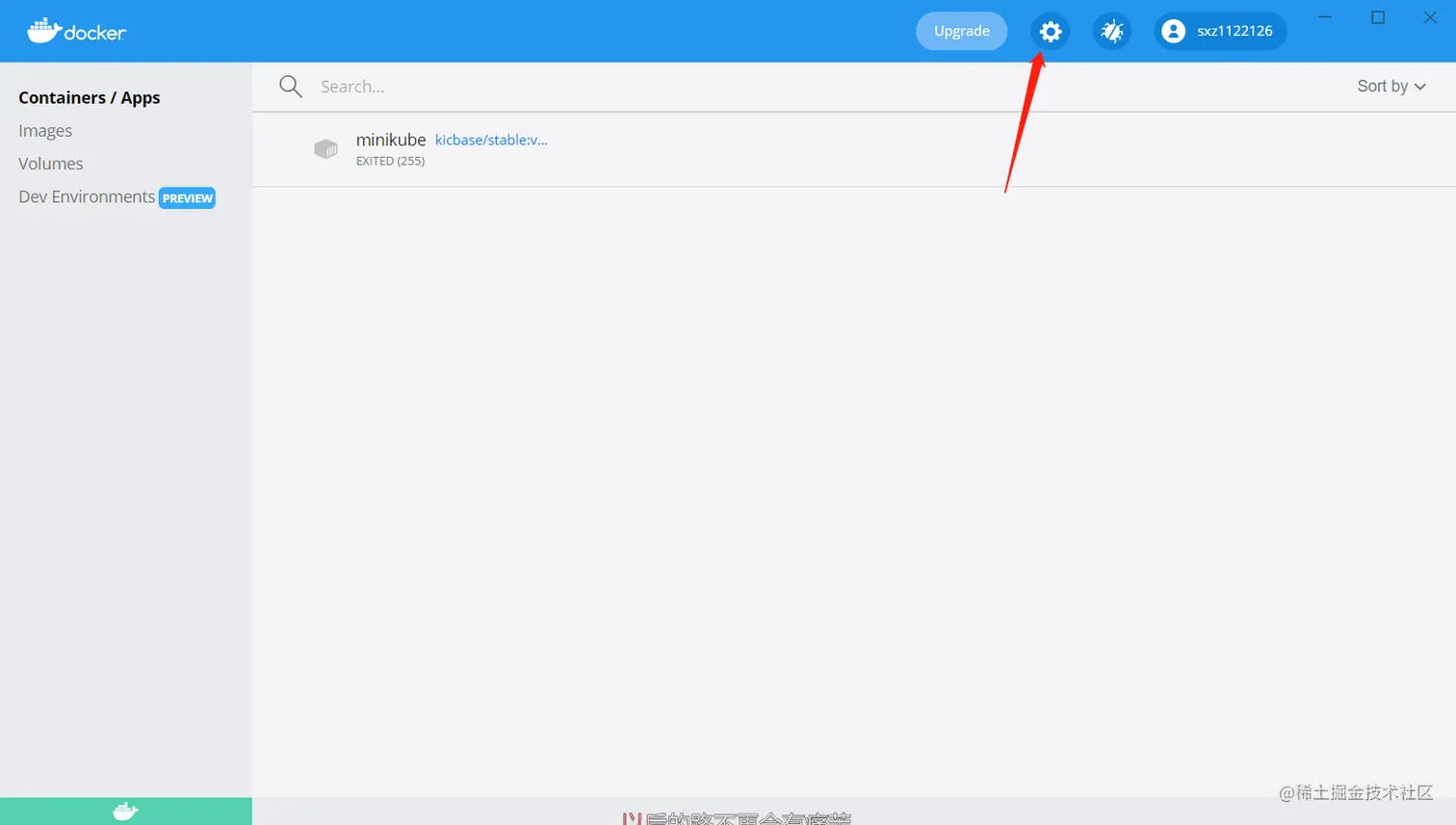Click the EXITED (255) status text
The height and width of the screenshot is (825, 1456).
coord(390,161)
